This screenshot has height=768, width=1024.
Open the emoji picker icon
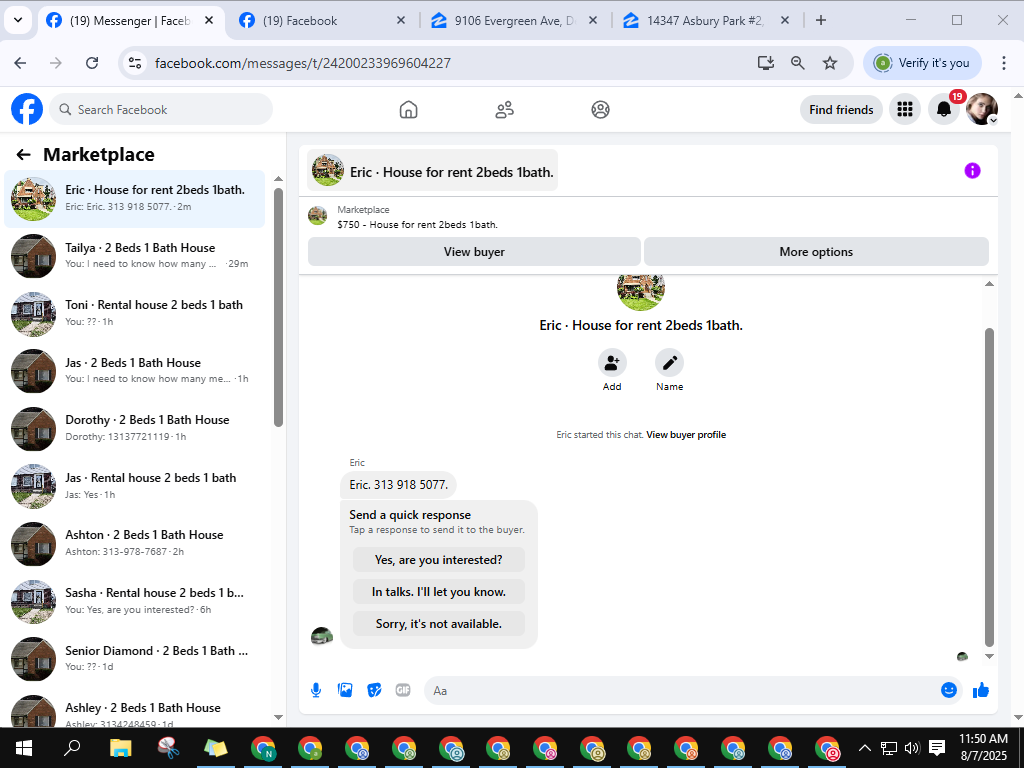(948, 690)
